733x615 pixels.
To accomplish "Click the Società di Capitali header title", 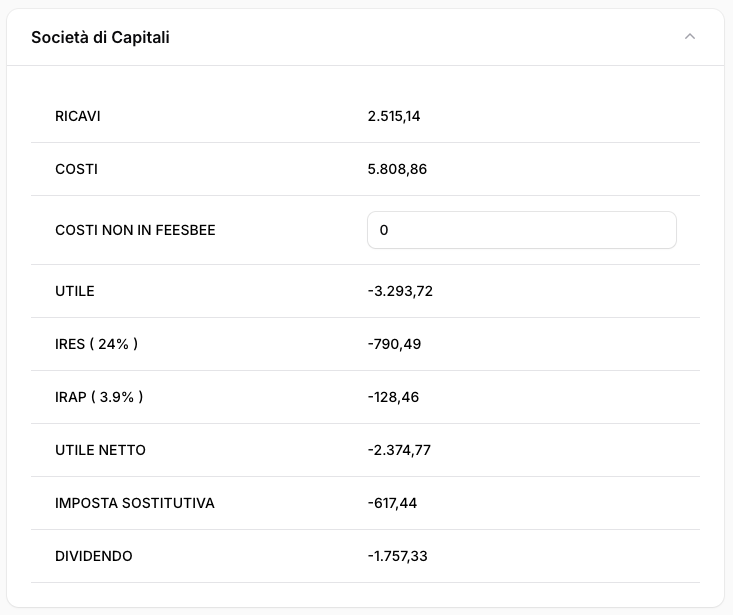I will (100, 37).
